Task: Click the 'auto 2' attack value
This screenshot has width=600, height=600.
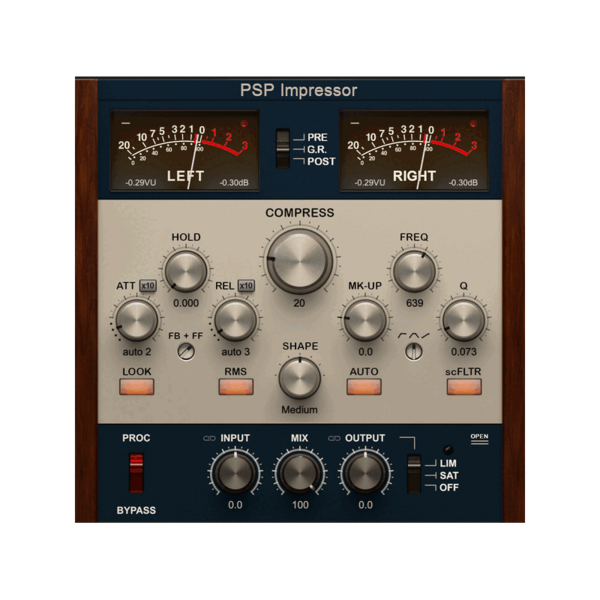Action: pyautogui.click(x=137, y=352)
